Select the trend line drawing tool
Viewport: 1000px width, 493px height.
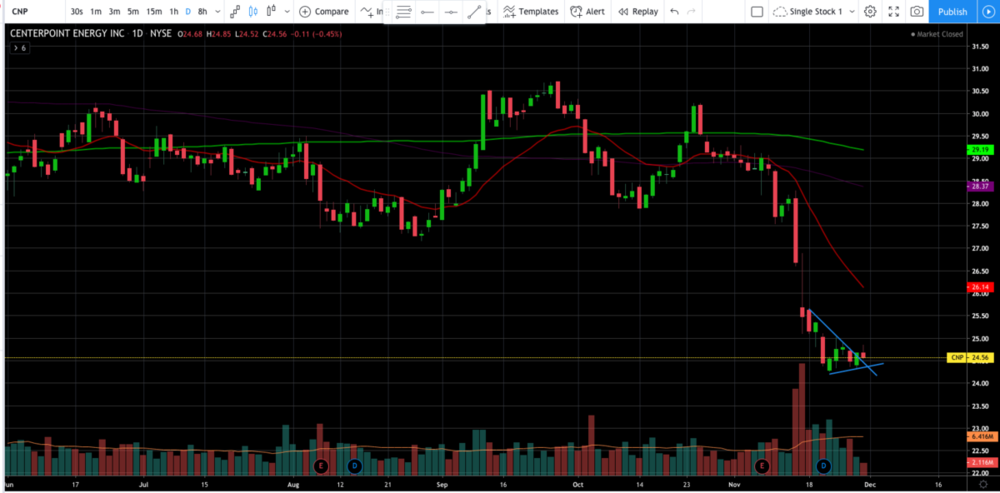click(x=474, y=12)
